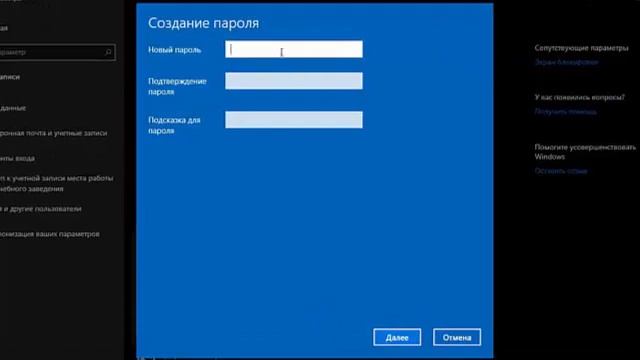Click 'Помогите усовершенствовать Windows' heading

[x=585, y=152]
